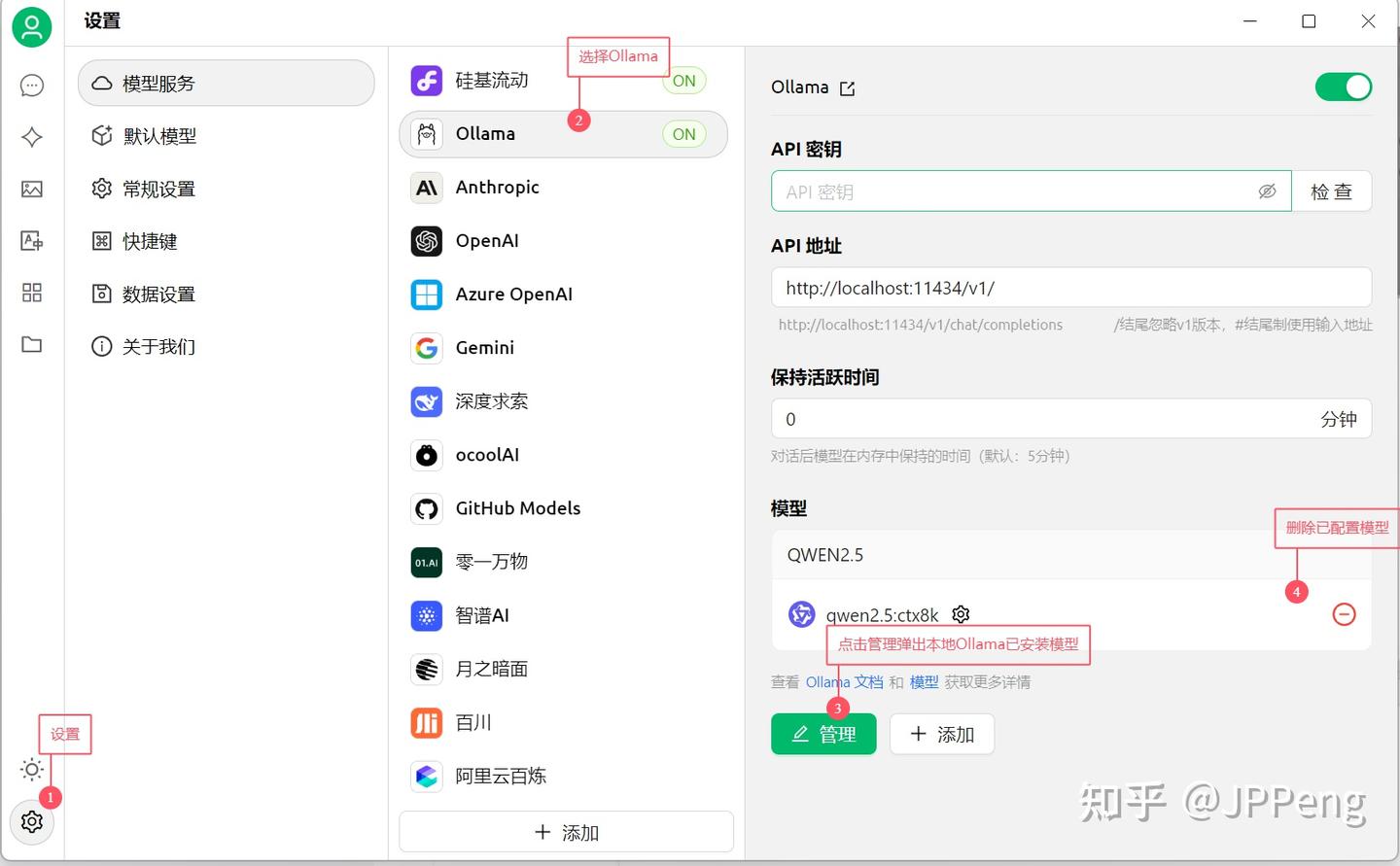The width and height of the screenshot is (1400, 866).
Task: Open the user avatar profile
Action: (x=32, y=26)
